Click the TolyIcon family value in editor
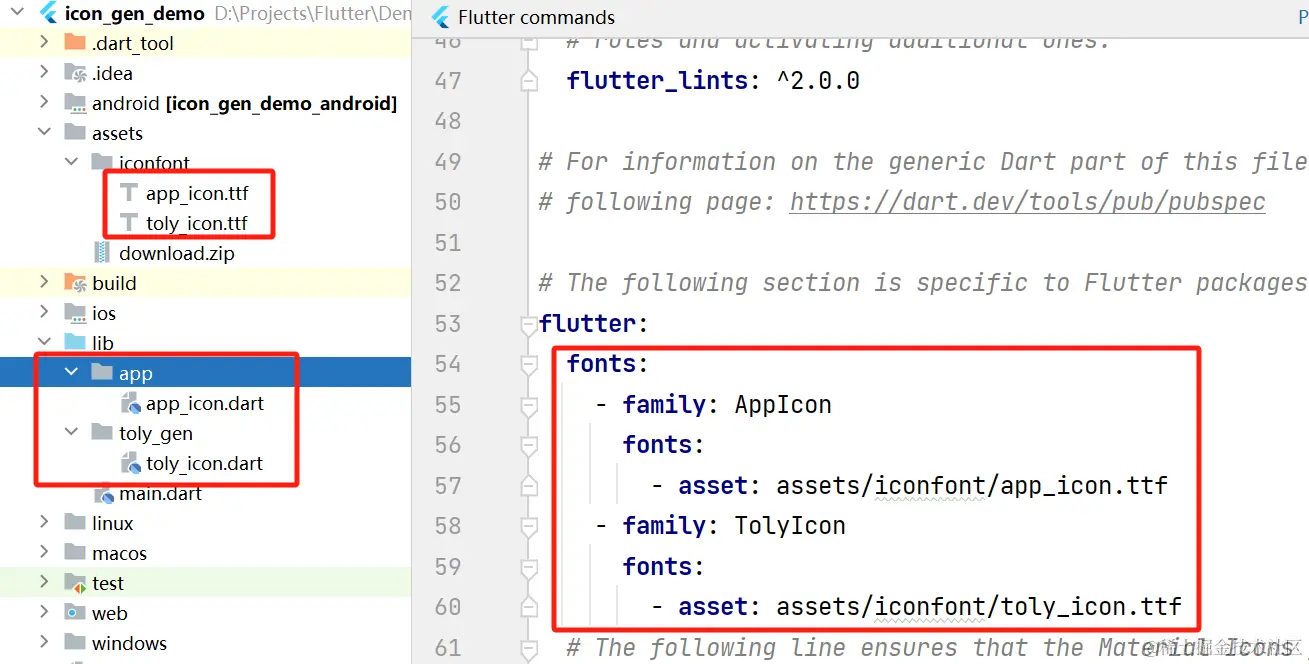This screenshot has width=1309, height=664. pos(790,526)
